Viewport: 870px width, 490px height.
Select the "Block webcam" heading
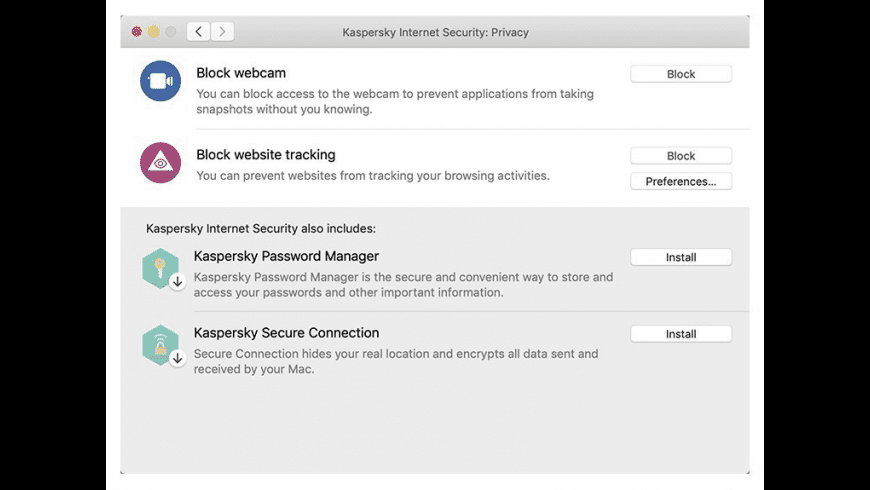click(x=241, y=73)
